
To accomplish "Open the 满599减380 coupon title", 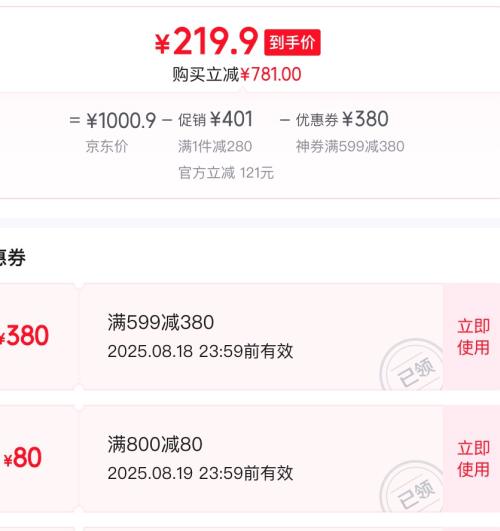I will click(161, 322).
